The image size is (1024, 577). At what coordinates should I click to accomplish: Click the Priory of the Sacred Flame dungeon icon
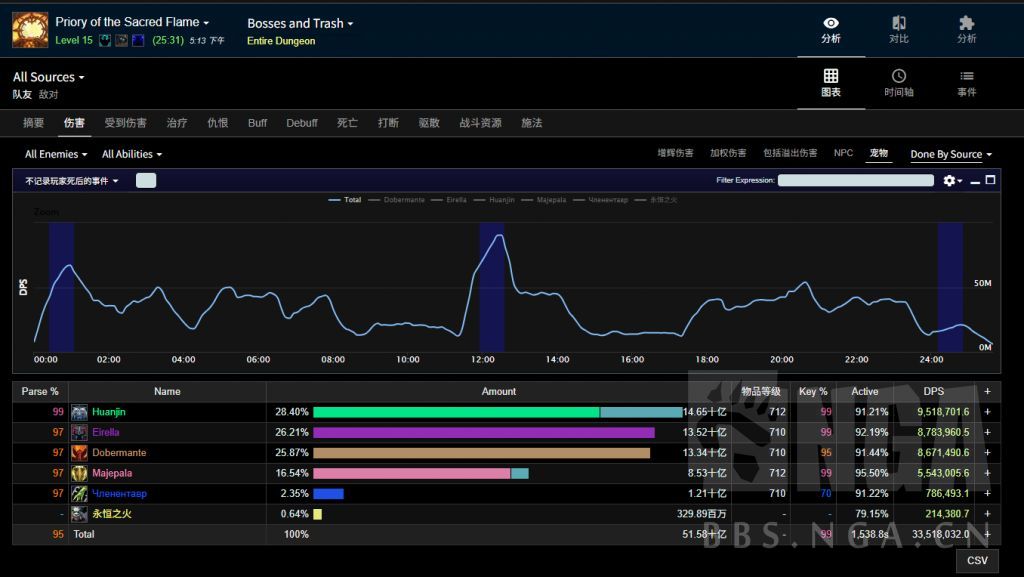click(x=30, y=30)
